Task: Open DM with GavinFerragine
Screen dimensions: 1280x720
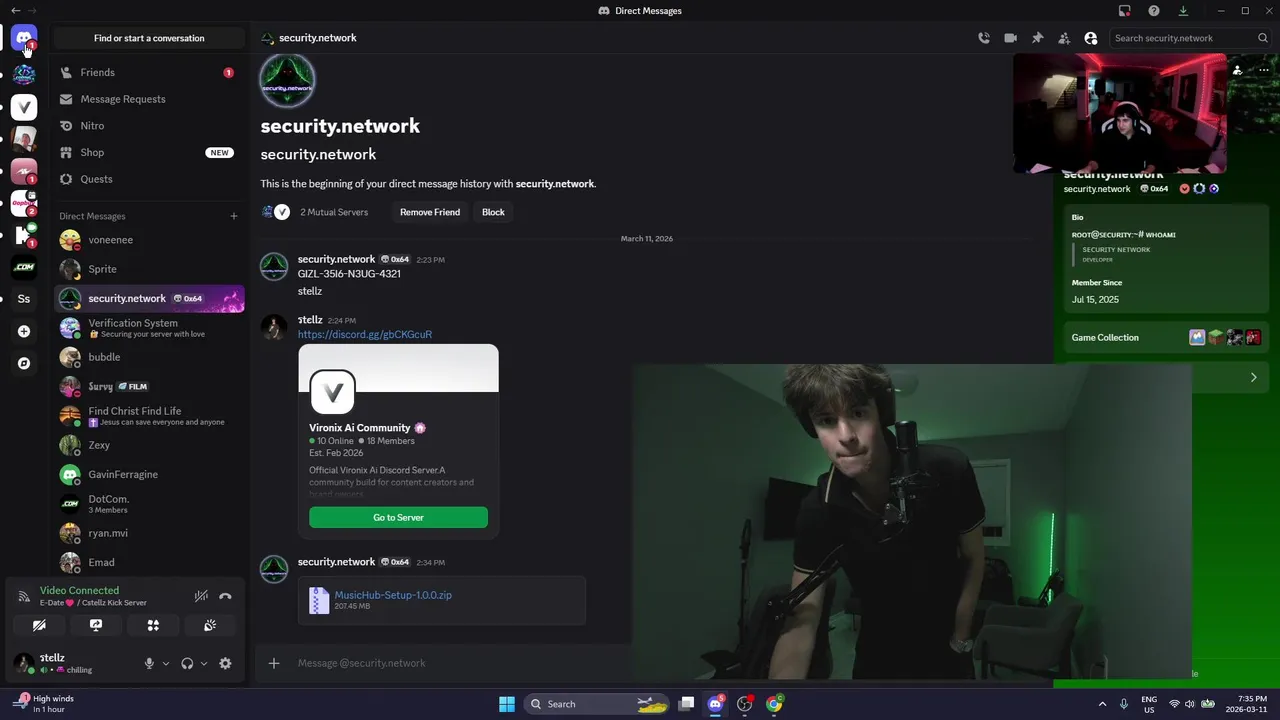Action: tap(149, 474)
